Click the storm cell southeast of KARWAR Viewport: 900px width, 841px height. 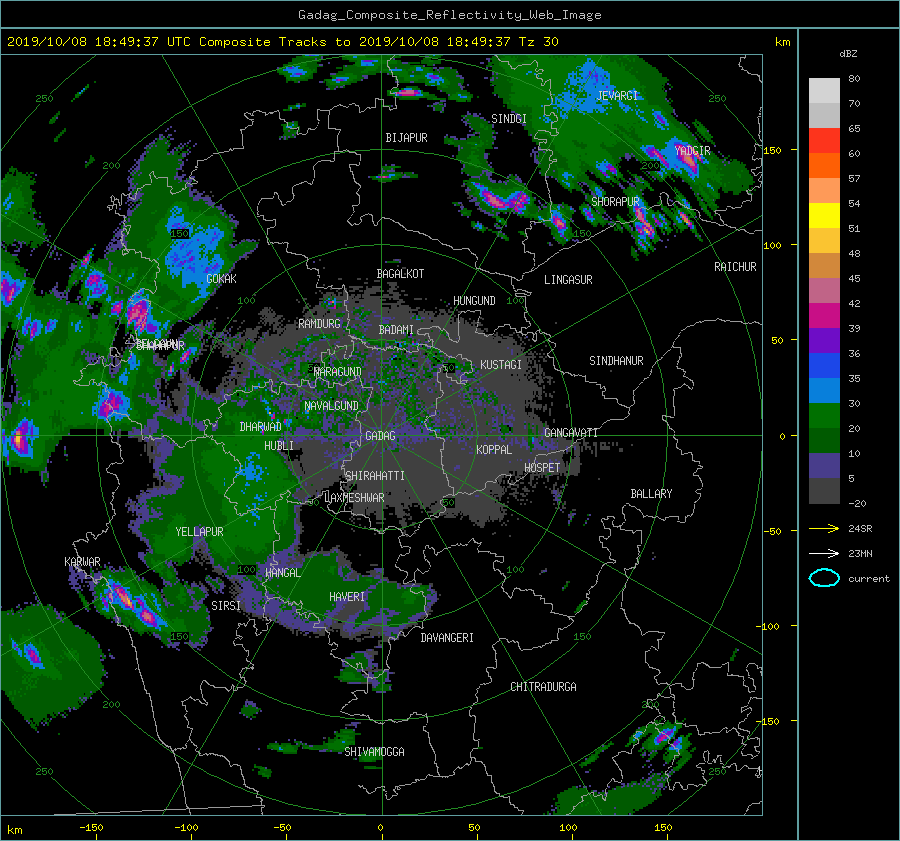[135, 606]
